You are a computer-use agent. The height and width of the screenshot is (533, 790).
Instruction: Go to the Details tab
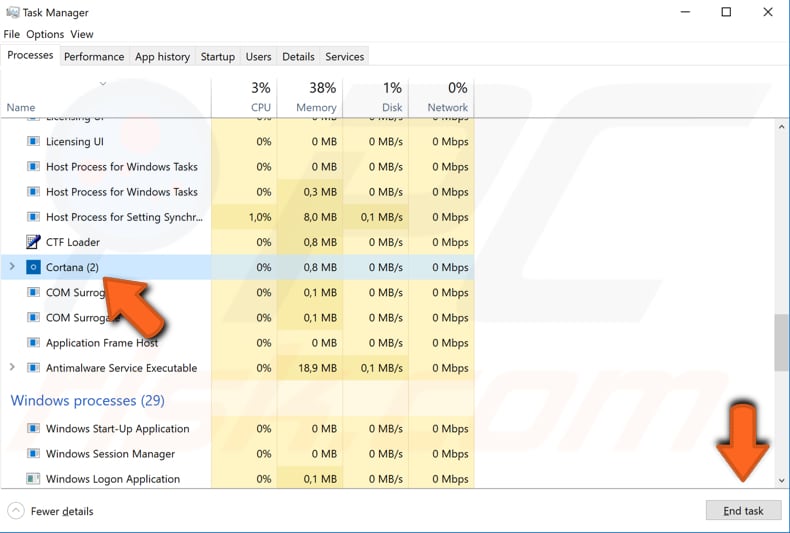point(298,56)
